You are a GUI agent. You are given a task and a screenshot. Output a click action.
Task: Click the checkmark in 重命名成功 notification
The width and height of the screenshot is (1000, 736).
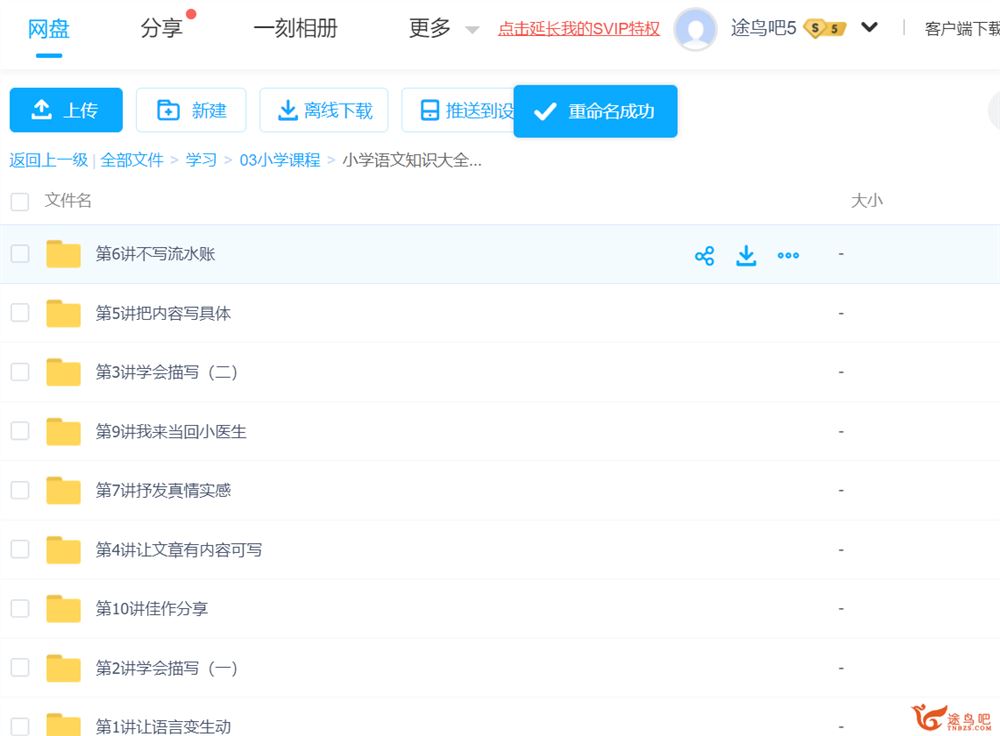coord(545,112)
